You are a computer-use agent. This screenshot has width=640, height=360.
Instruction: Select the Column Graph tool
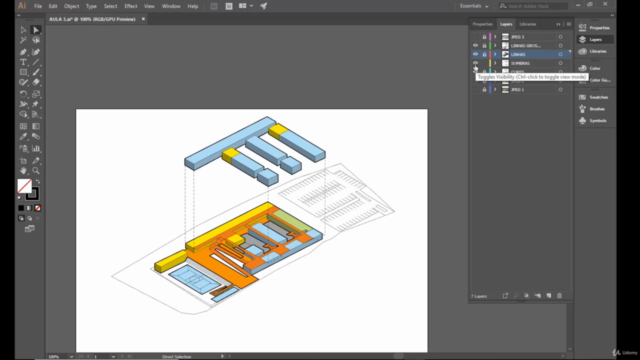[36, 148]
